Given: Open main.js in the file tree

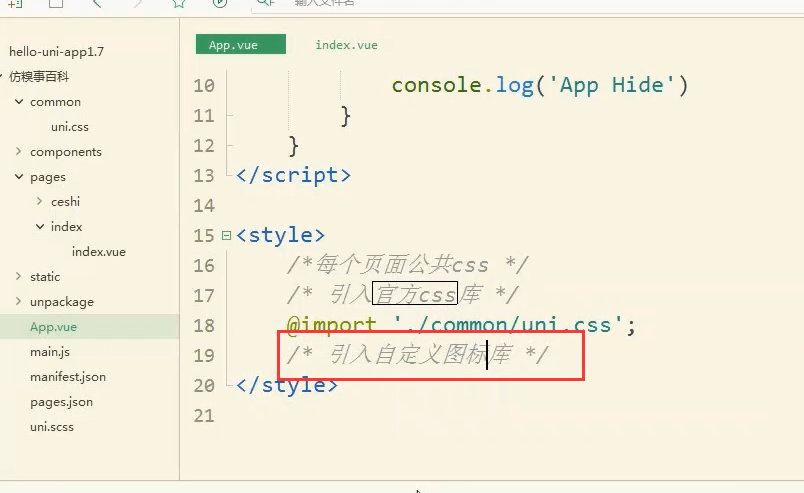Looking at the screenshot, I should [x=50, y=352].
